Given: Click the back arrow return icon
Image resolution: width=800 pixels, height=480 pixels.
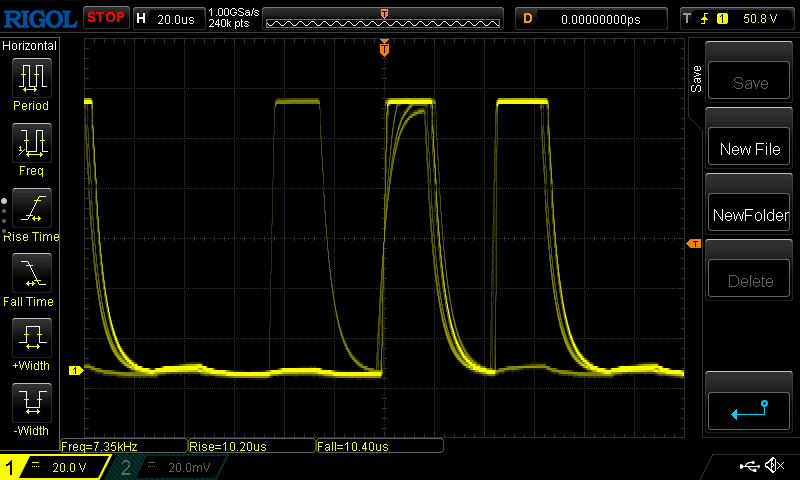Looking at the screenshot, I should tap(749, 409).
